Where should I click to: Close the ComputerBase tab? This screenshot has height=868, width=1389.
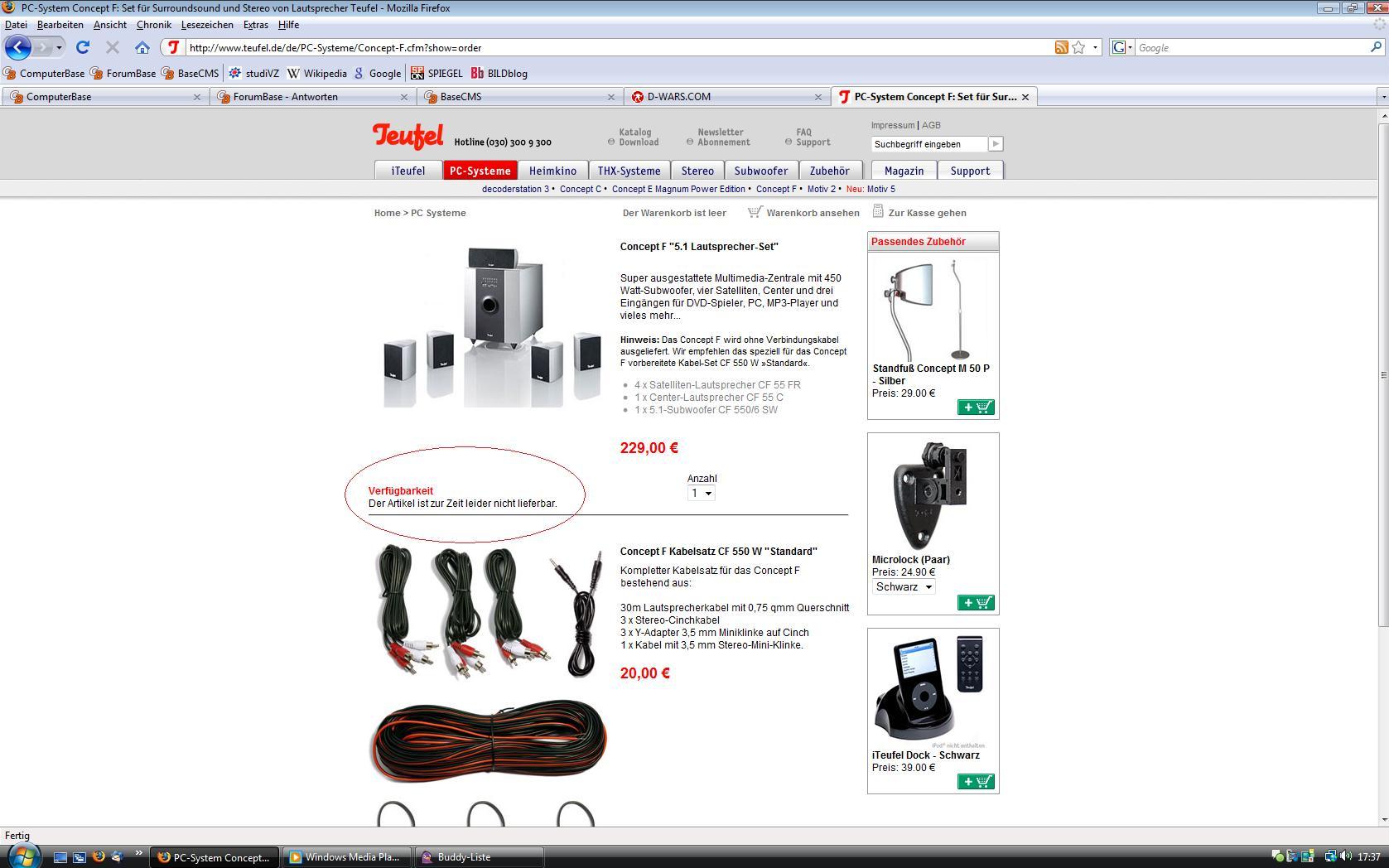pyautogui.click(x=197, y=97)
